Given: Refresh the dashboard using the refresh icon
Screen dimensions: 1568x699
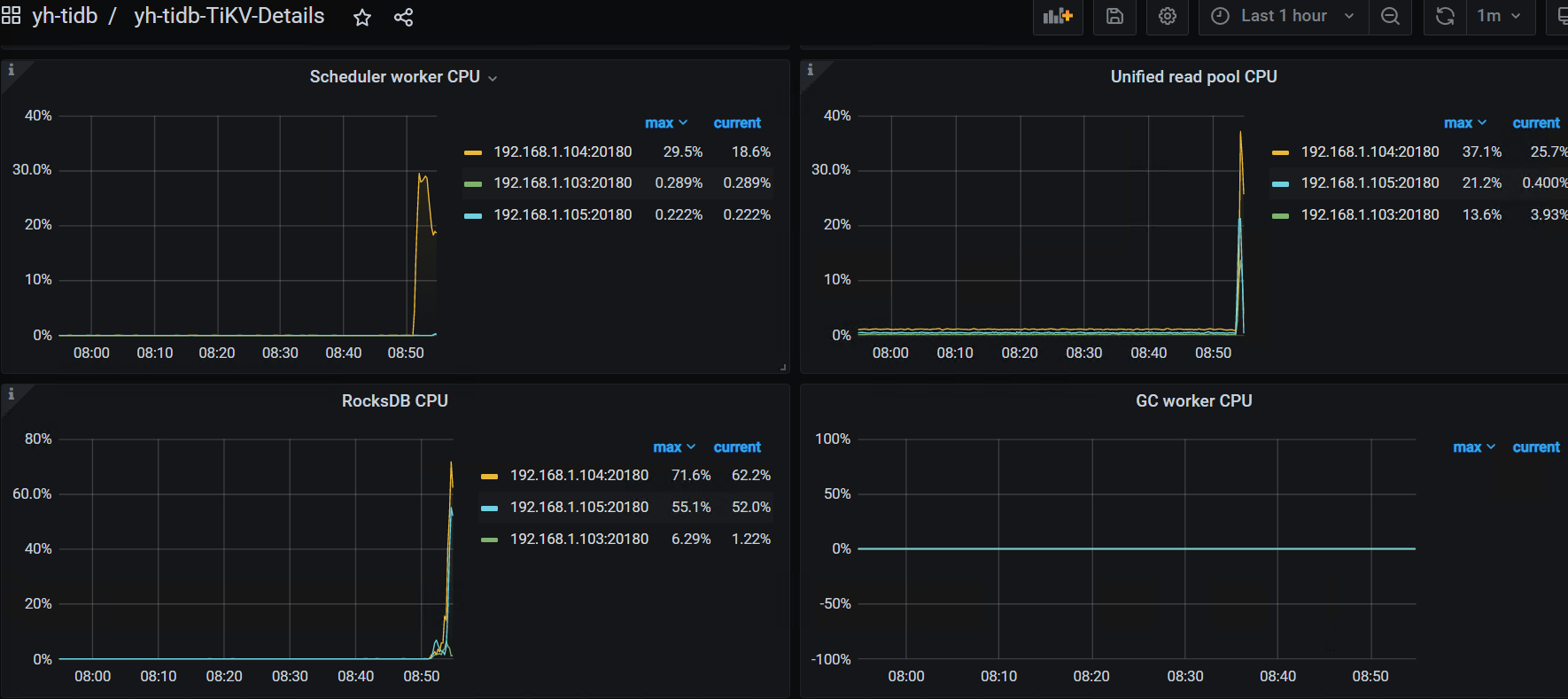Looking at the screenshot, I should [1445, 17].
